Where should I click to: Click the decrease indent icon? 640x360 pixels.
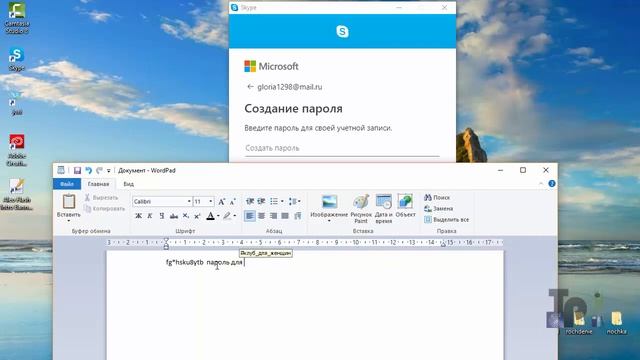(x=250, y=201)
